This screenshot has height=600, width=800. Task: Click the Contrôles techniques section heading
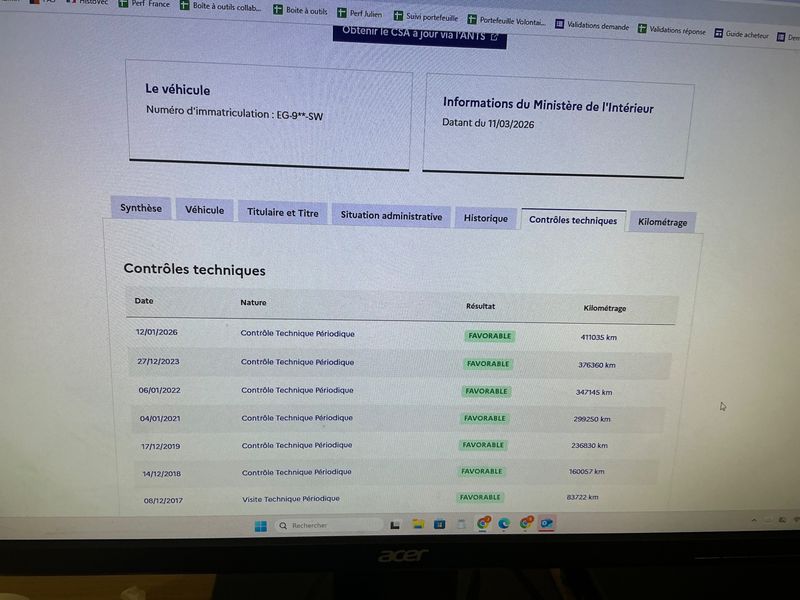[194, 269]
